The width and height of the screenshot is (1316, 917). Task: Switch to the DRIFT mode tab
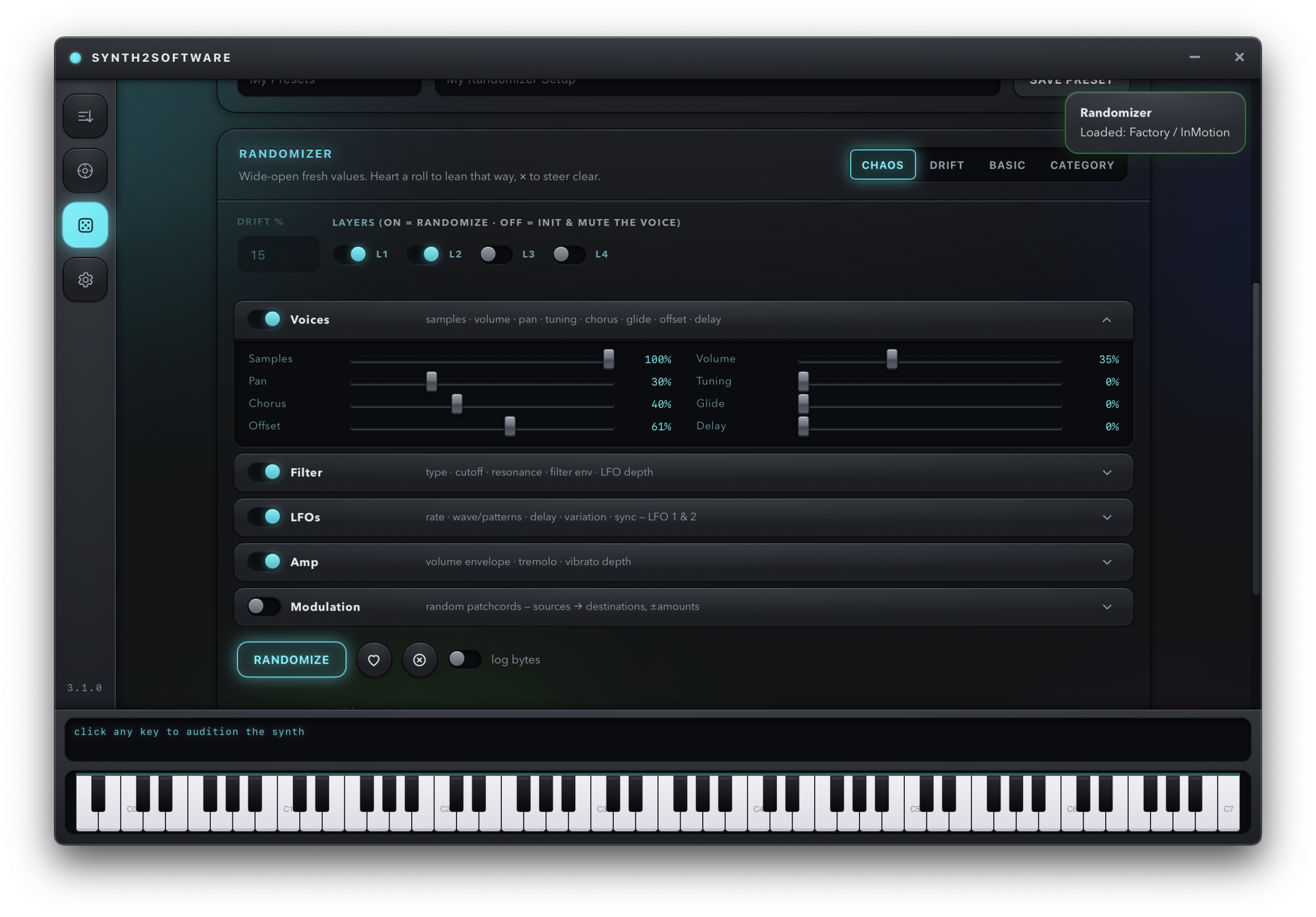point(947,165)
